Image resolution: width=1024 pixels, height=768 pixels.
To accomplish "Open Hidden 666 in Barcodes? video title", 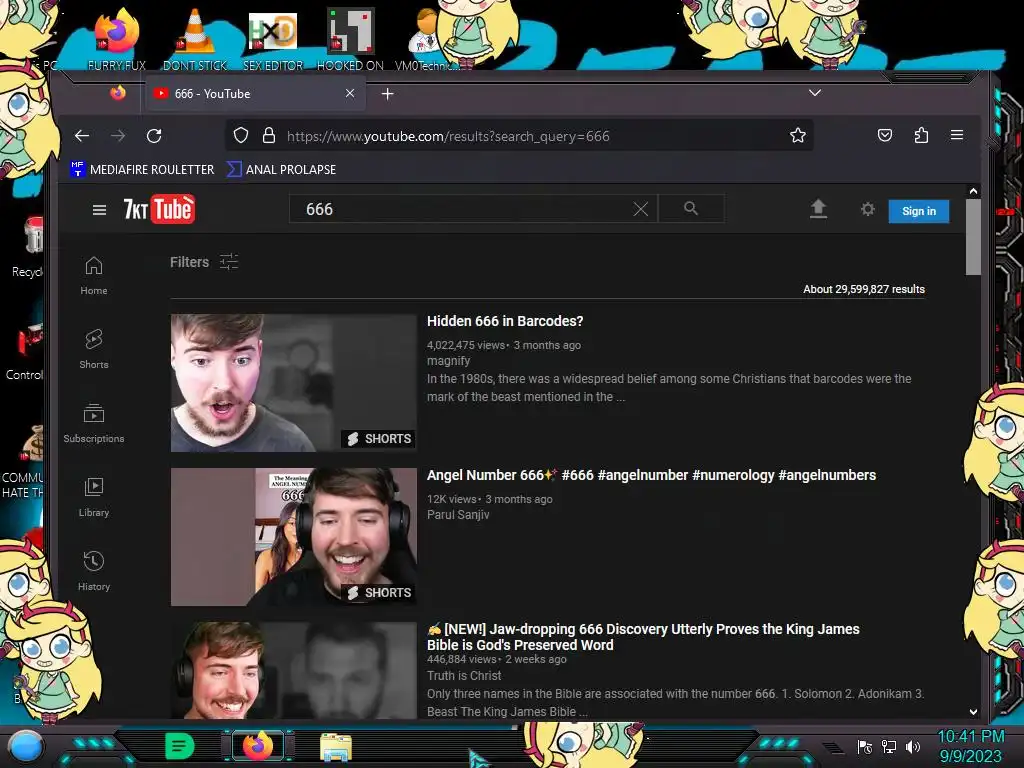I will coord(505,321).
